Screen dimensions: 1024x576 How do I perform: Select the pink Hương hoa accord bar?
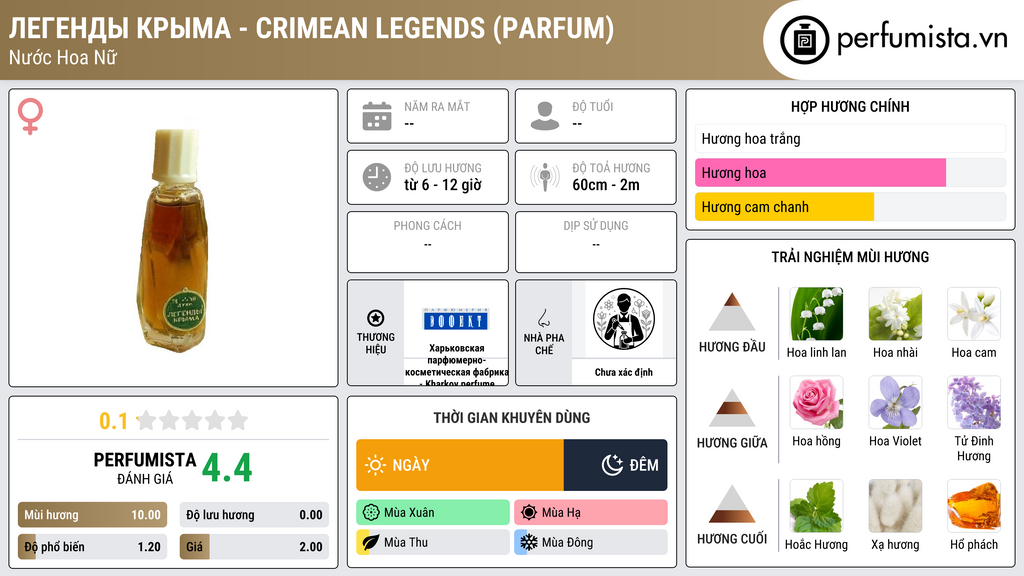(x=850, y=172)
